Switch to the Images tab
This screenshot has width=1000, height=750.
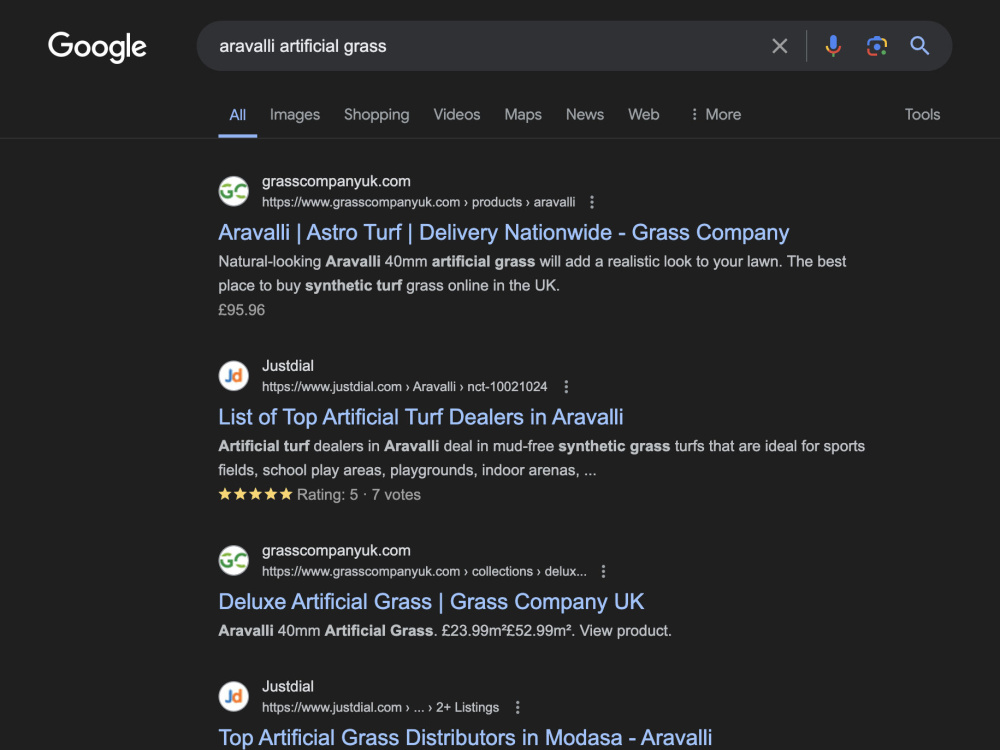pos(295,115)
